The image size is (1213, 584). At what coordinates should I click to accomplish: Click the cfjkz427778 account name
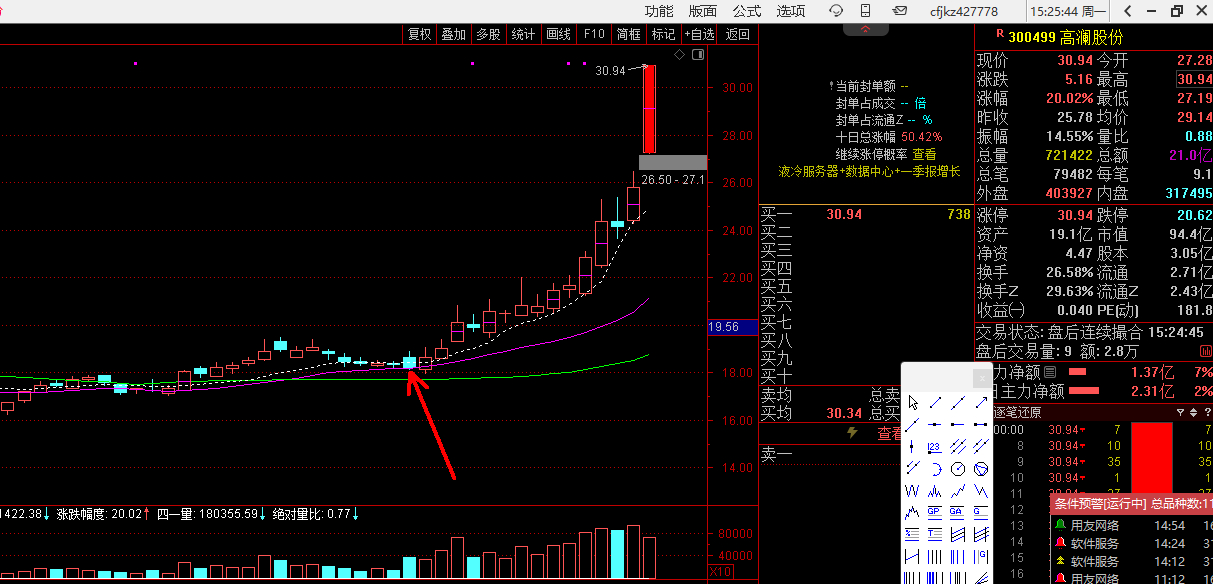click(x=964, y=11)
